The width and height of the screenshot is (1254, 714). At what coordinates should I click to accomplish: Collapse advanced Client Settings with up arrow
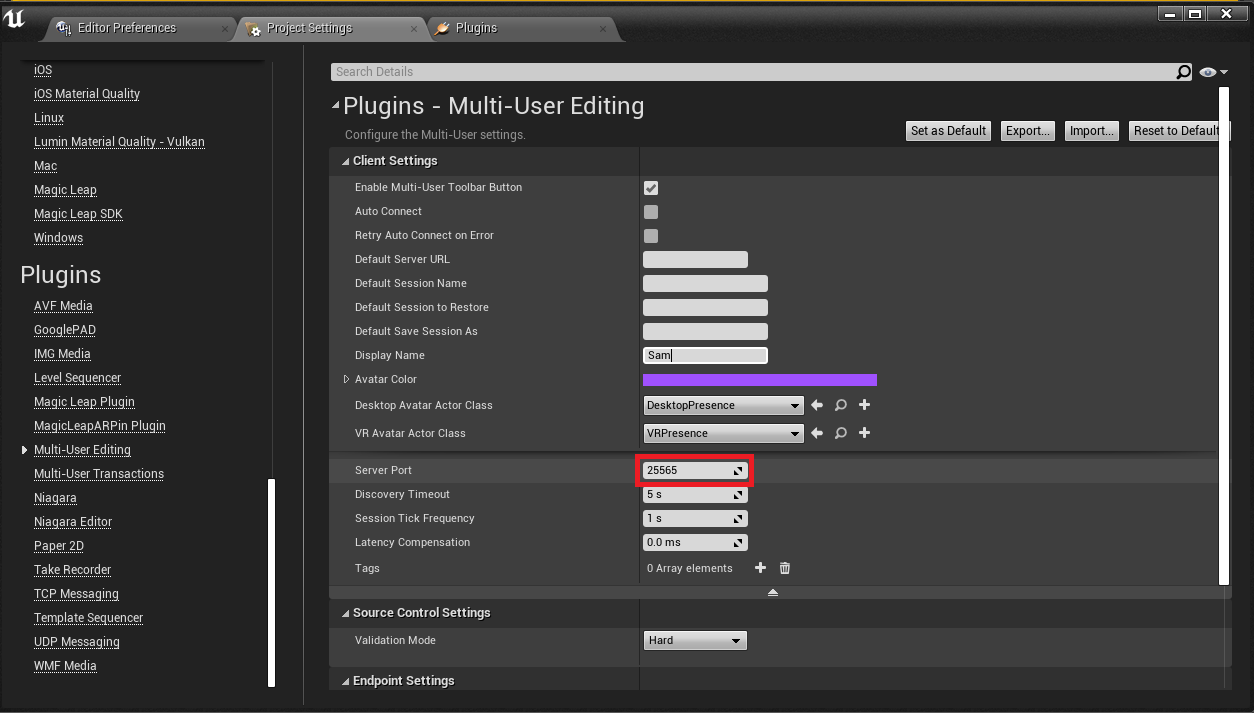click(x=773, y=592)
